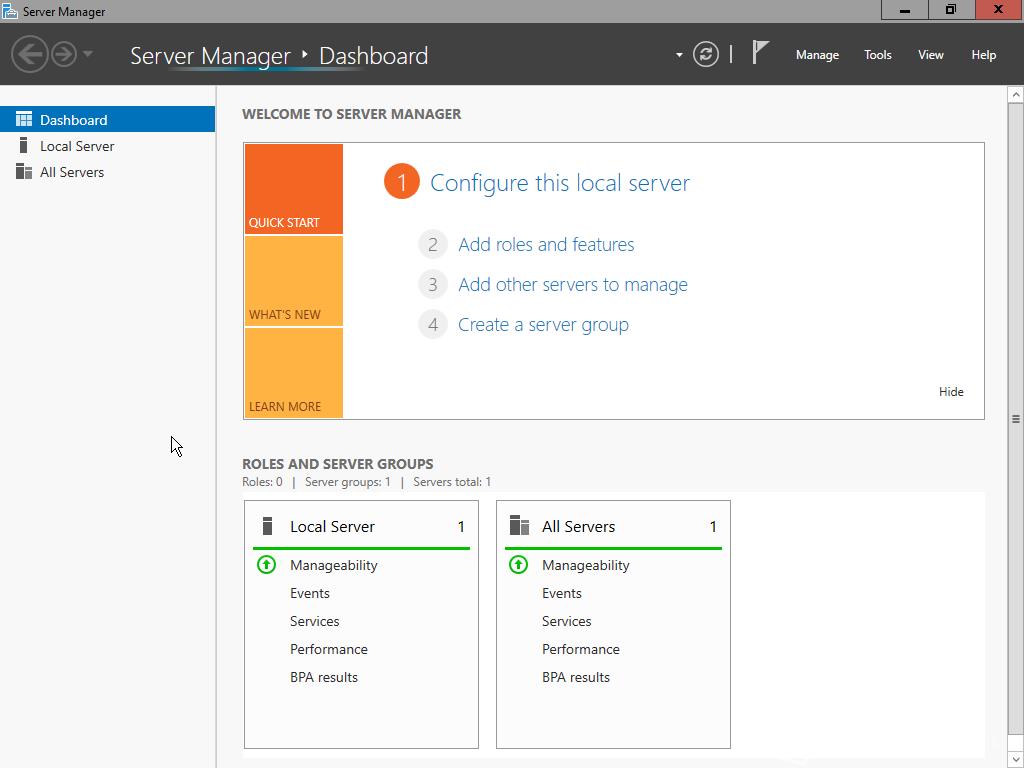Click green Manageability status icon in Local Server
This screenshot has height=768, width=1024.
tap(266, 564)
